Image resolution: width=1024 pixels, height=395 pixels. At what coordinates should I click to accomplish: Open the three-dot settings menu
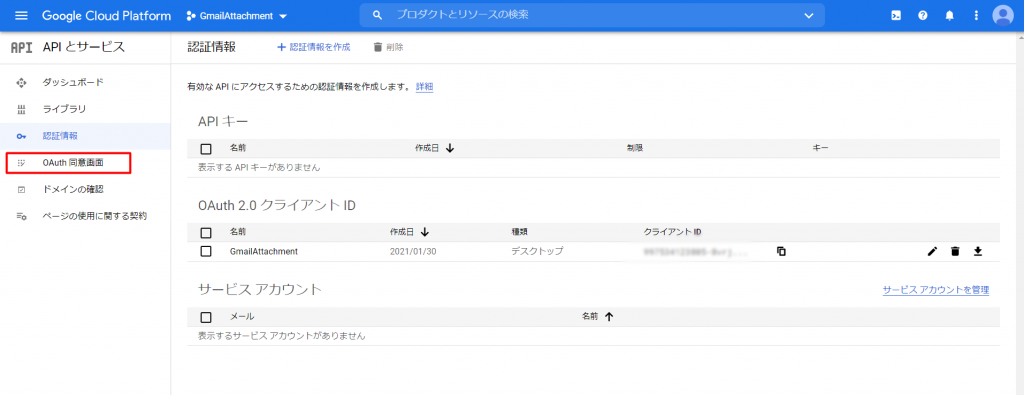(x=976, y=16)
